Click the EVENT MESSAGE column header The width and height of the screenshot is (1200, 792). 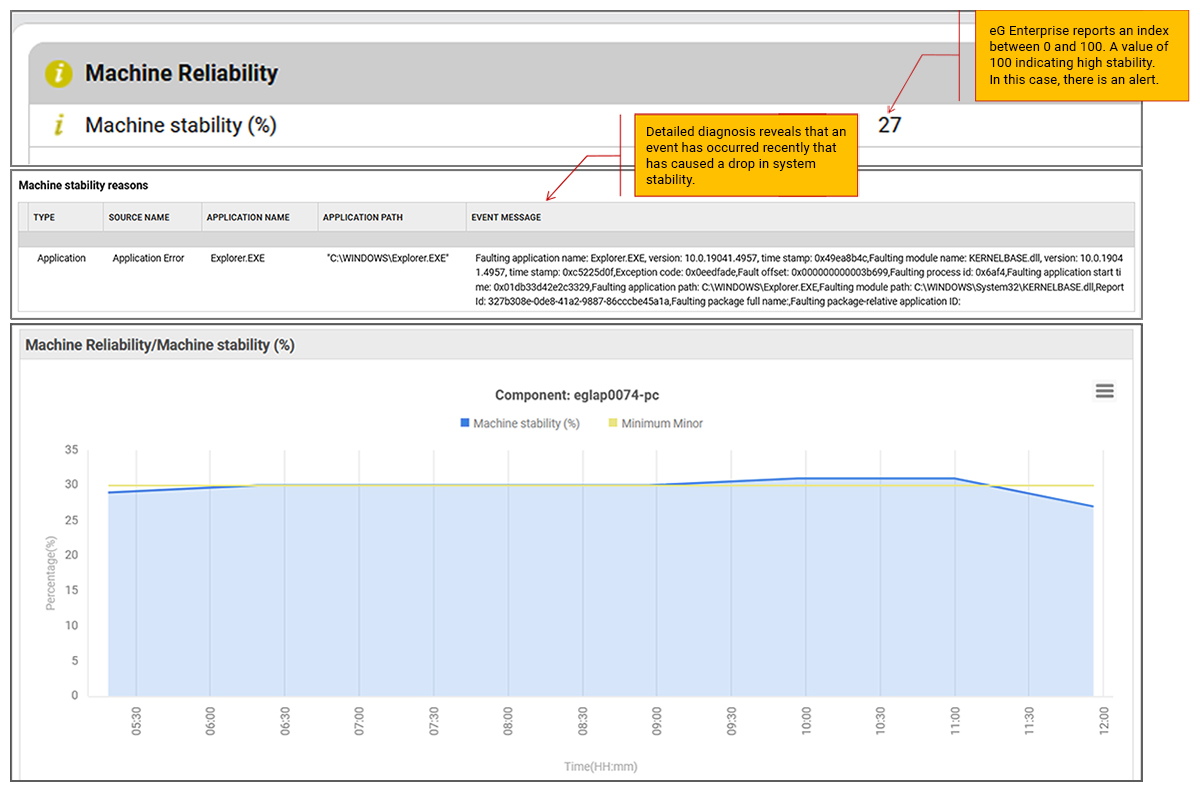[x=506, y=217]
